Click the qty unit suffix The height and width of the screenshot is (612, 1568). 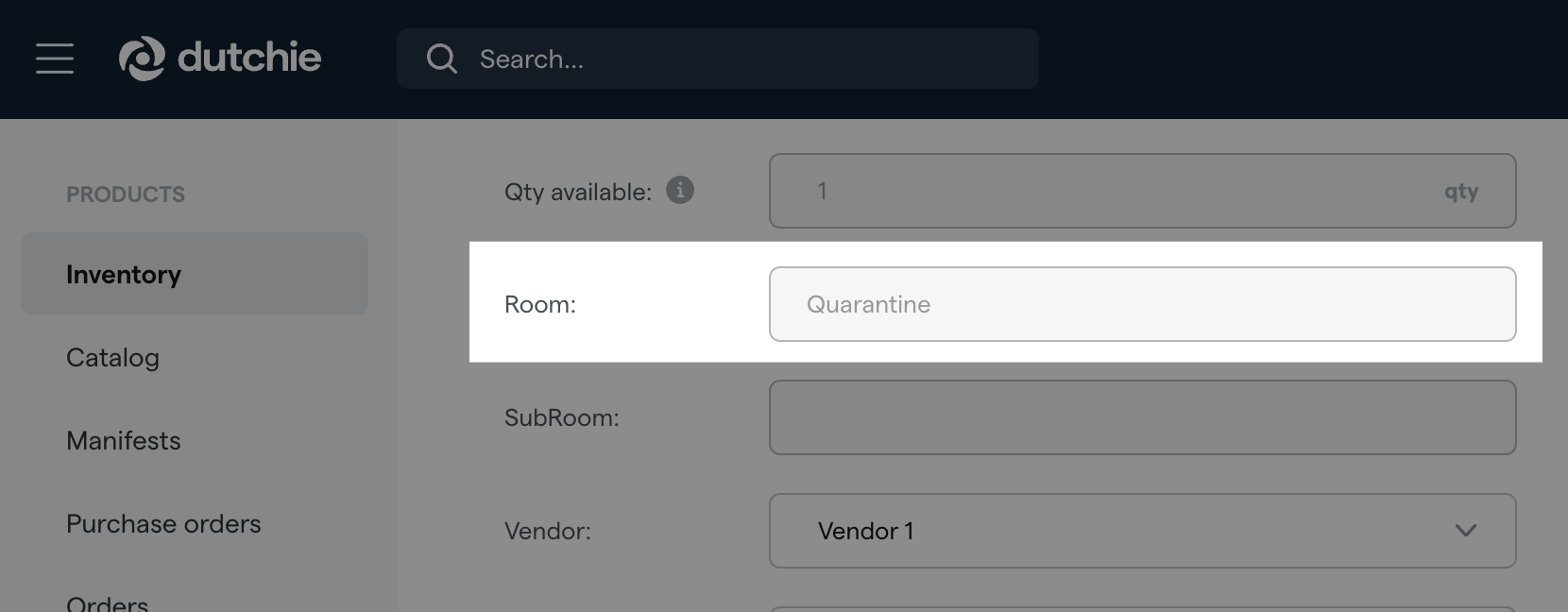click(x=1460, y=192)
